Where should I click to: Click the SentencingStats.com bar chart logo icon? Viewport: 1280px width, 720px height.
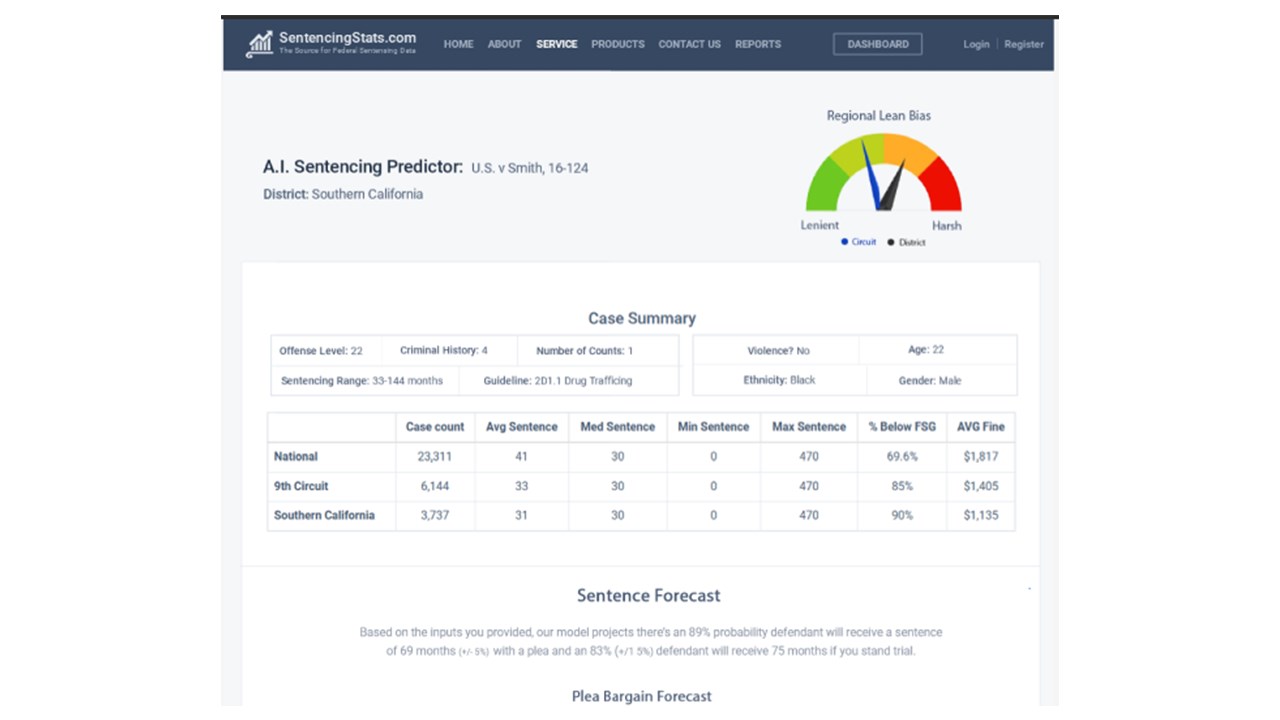click(260, 44)
